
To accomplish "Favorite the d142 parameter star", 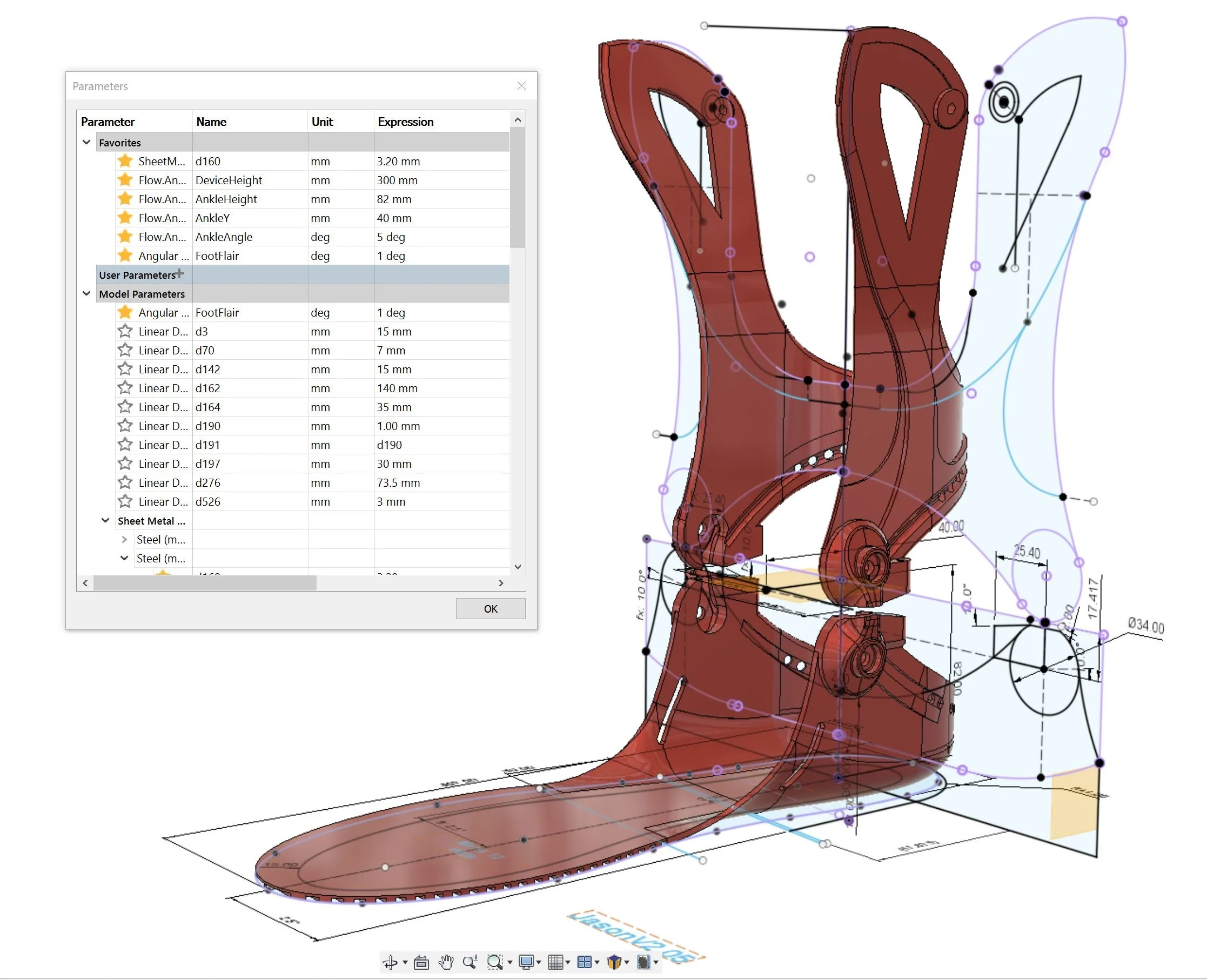I will click(125, 369).
